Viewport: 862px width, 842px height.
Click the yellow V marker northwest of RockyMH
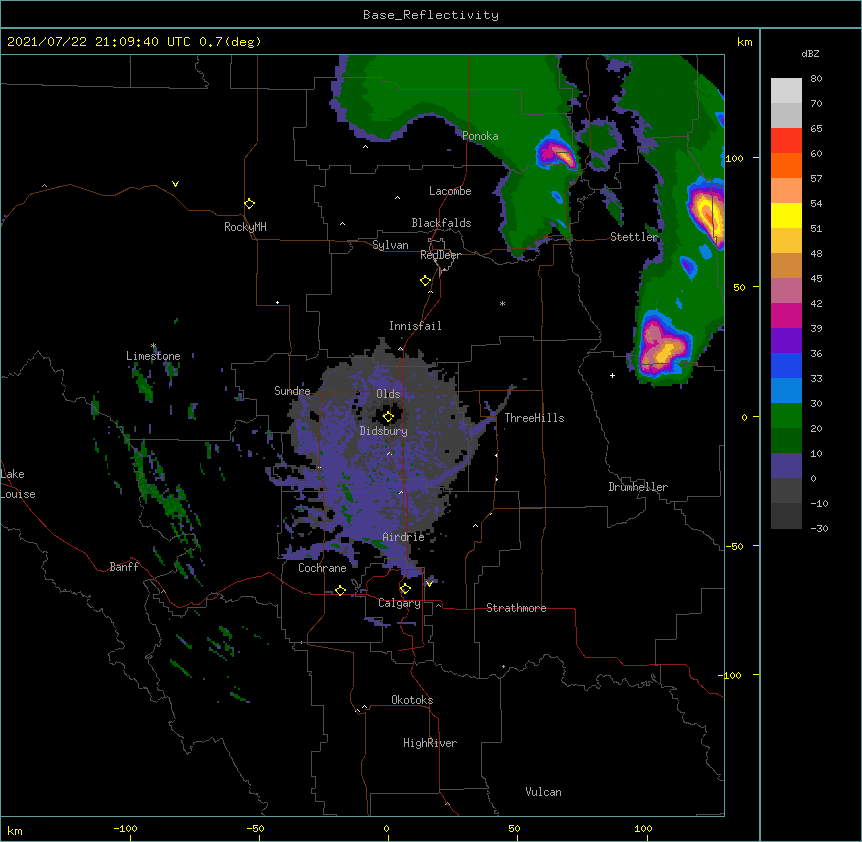pyautogui.click(x=175, y=184)
